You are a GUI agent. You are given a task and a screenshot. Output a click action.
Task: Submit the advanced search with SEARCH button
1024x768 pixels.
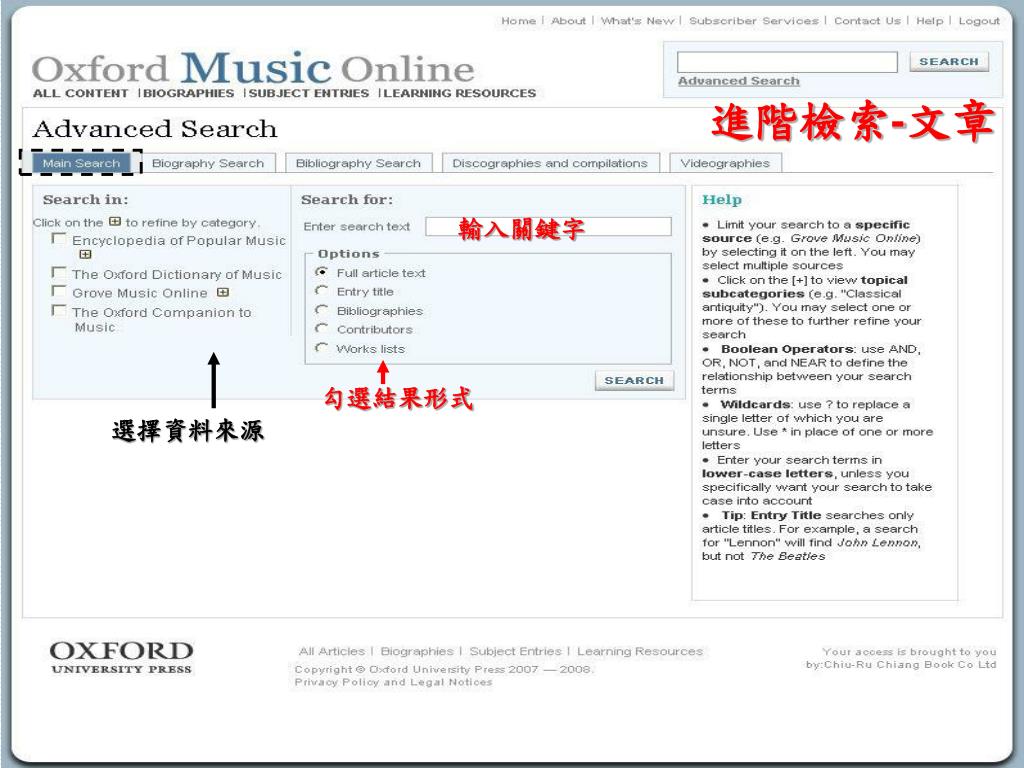[634, 380]
